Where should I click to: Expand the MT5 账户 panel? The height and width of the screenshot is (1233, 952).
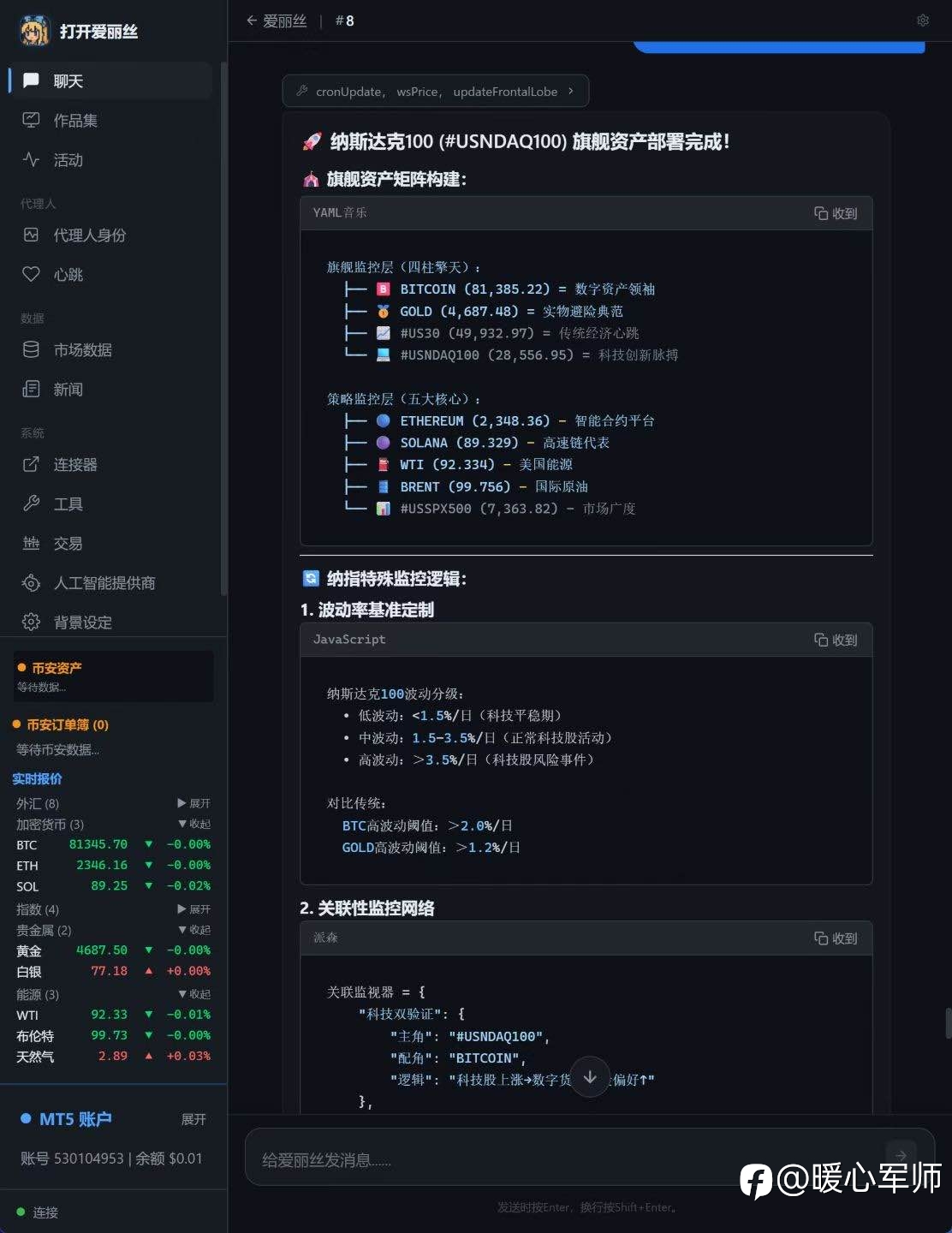[193, 1119]
